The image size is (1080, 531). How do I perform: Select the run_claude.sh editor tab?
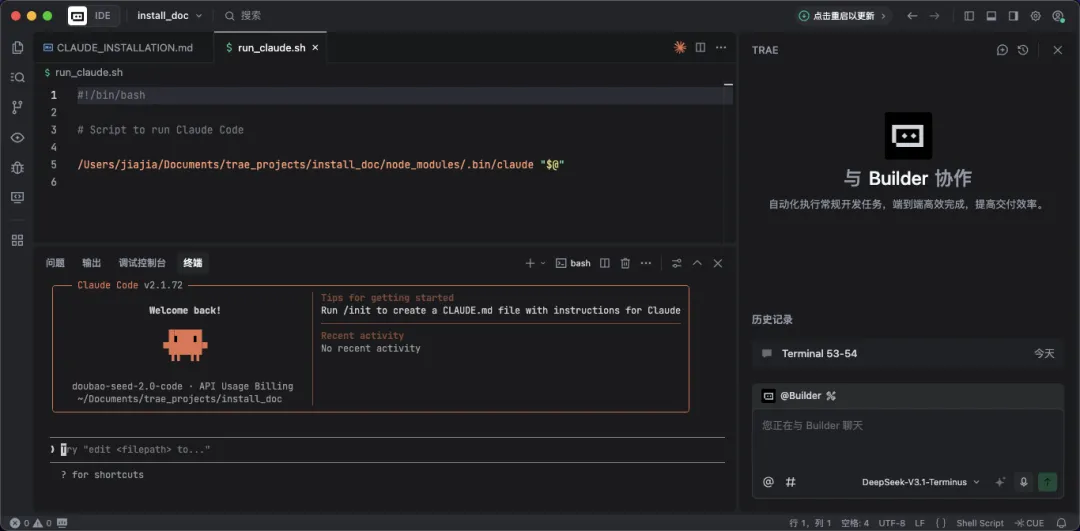tap(271, 48)
